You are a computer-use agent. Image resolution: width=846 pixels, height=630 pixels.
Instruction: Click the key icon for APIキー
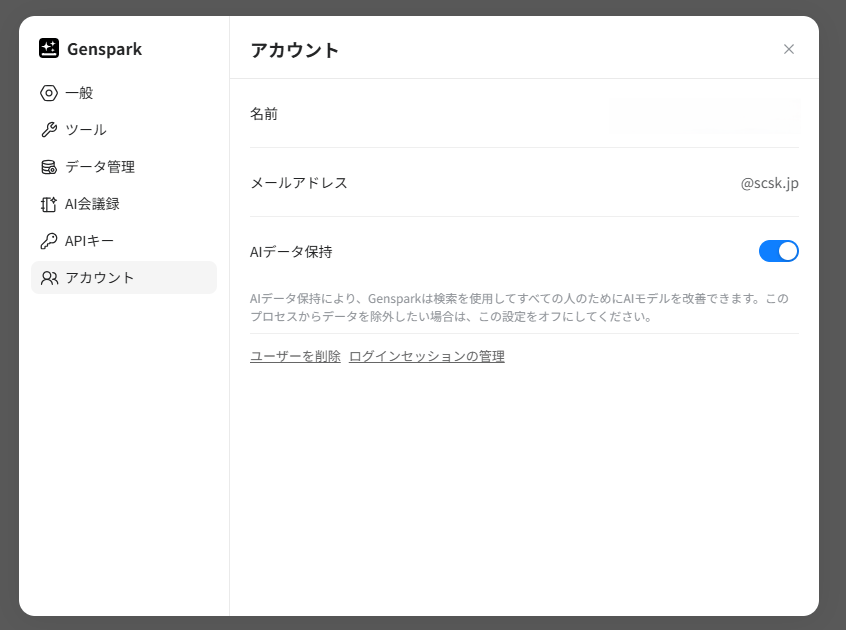[x=49, y=241]
